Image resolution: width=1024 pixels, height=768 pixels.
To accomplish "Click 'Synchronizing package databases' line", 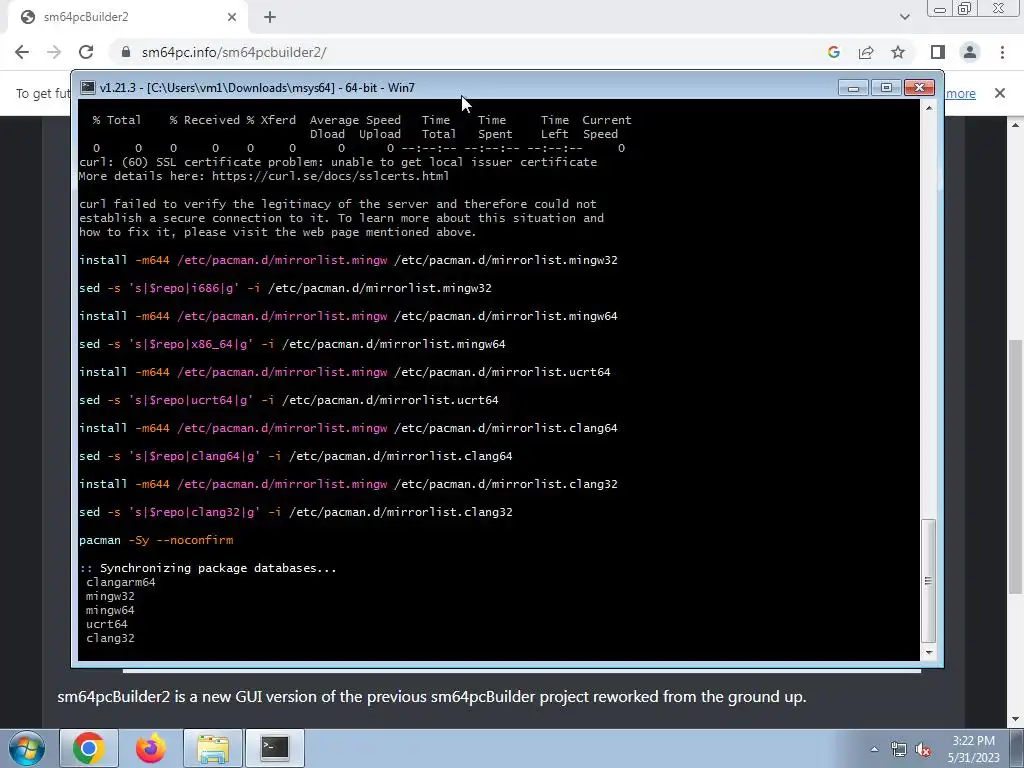I will (x=208, y=568).
